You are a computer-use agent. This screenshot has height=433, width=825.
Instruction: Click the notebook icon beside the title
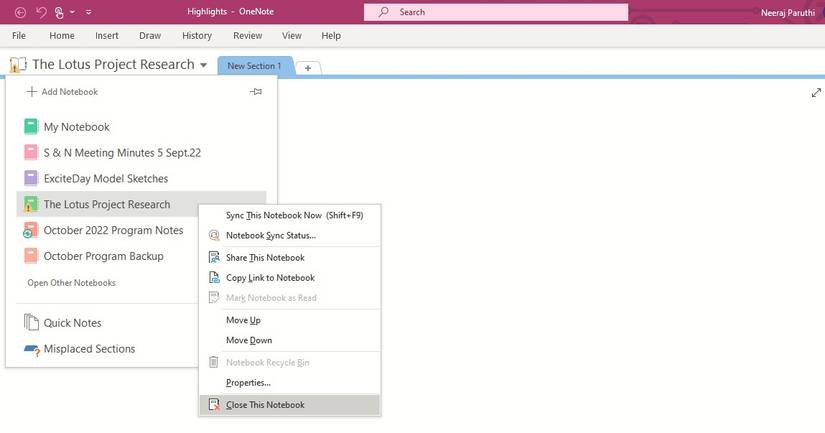click(x=18, y=65)
